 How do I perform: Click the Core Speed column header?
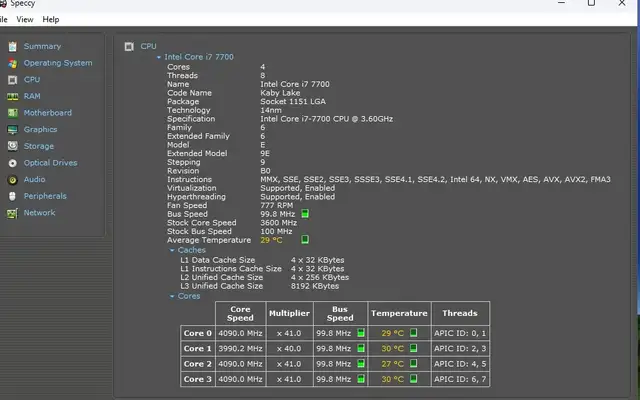(240, 313)
